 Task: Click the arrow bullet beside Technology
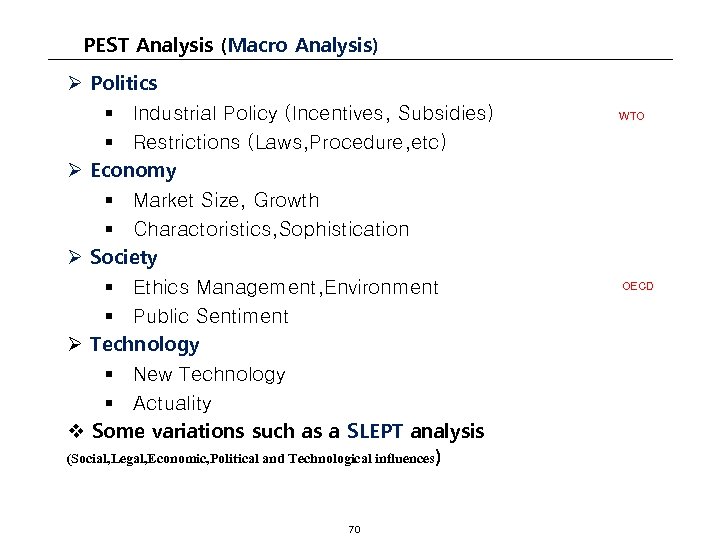click(x=75, y=345)
